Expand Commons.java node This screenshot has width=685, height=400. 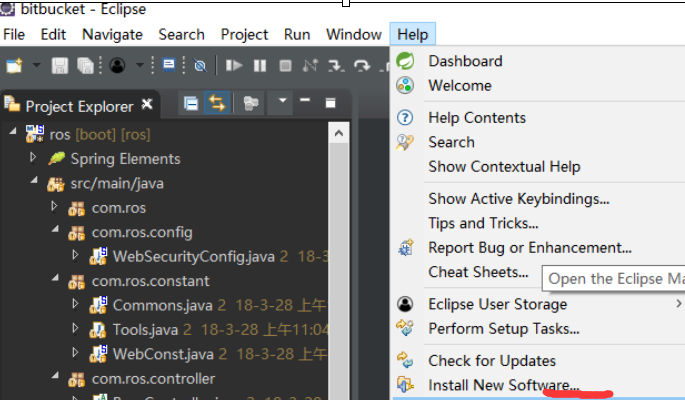coord(75,303)
